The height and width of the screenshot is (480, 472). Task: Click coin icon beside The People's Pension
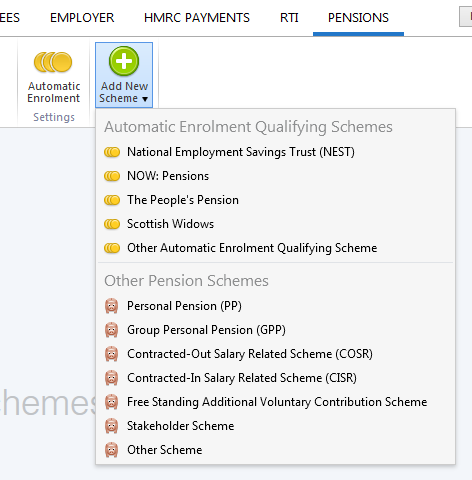point(112,200)
